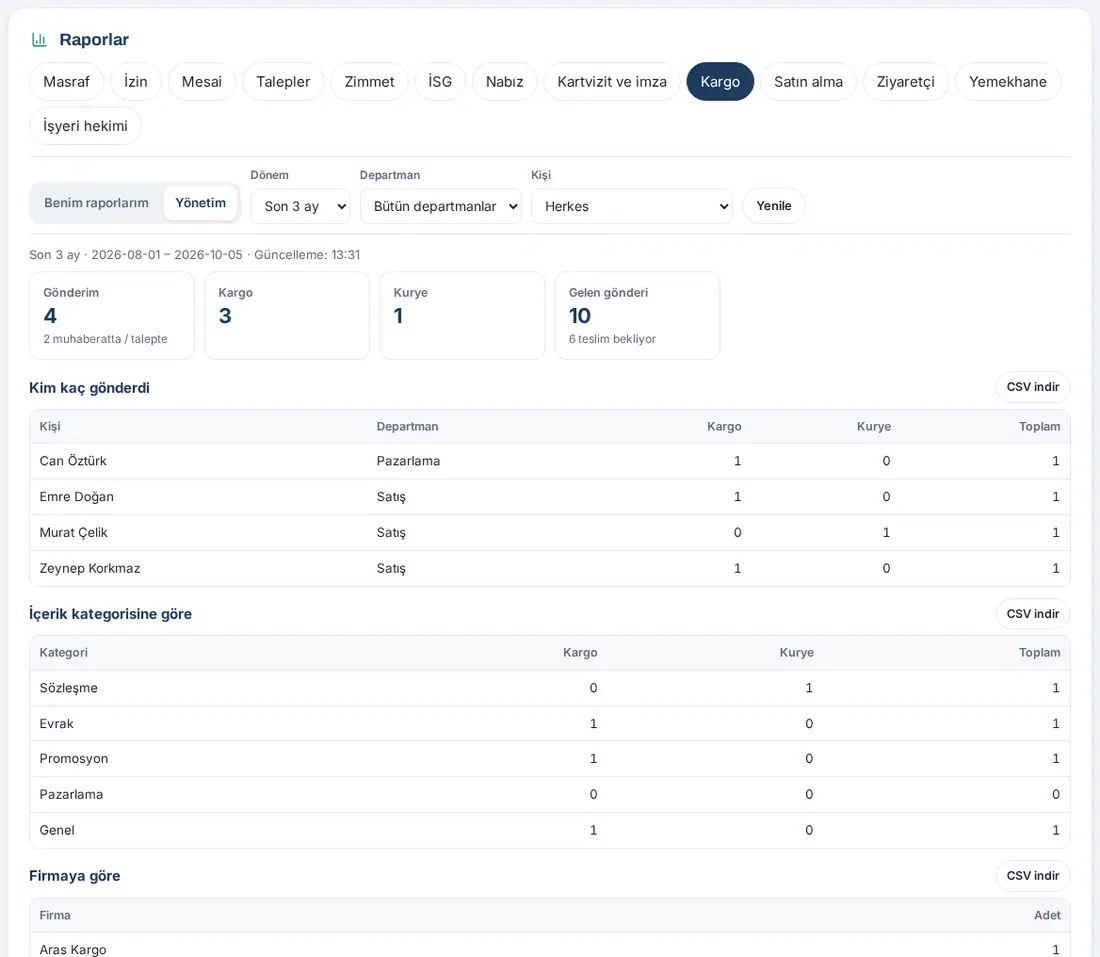Select the Yönetim view toggle

pyautogui.click(x=201, y=203)
